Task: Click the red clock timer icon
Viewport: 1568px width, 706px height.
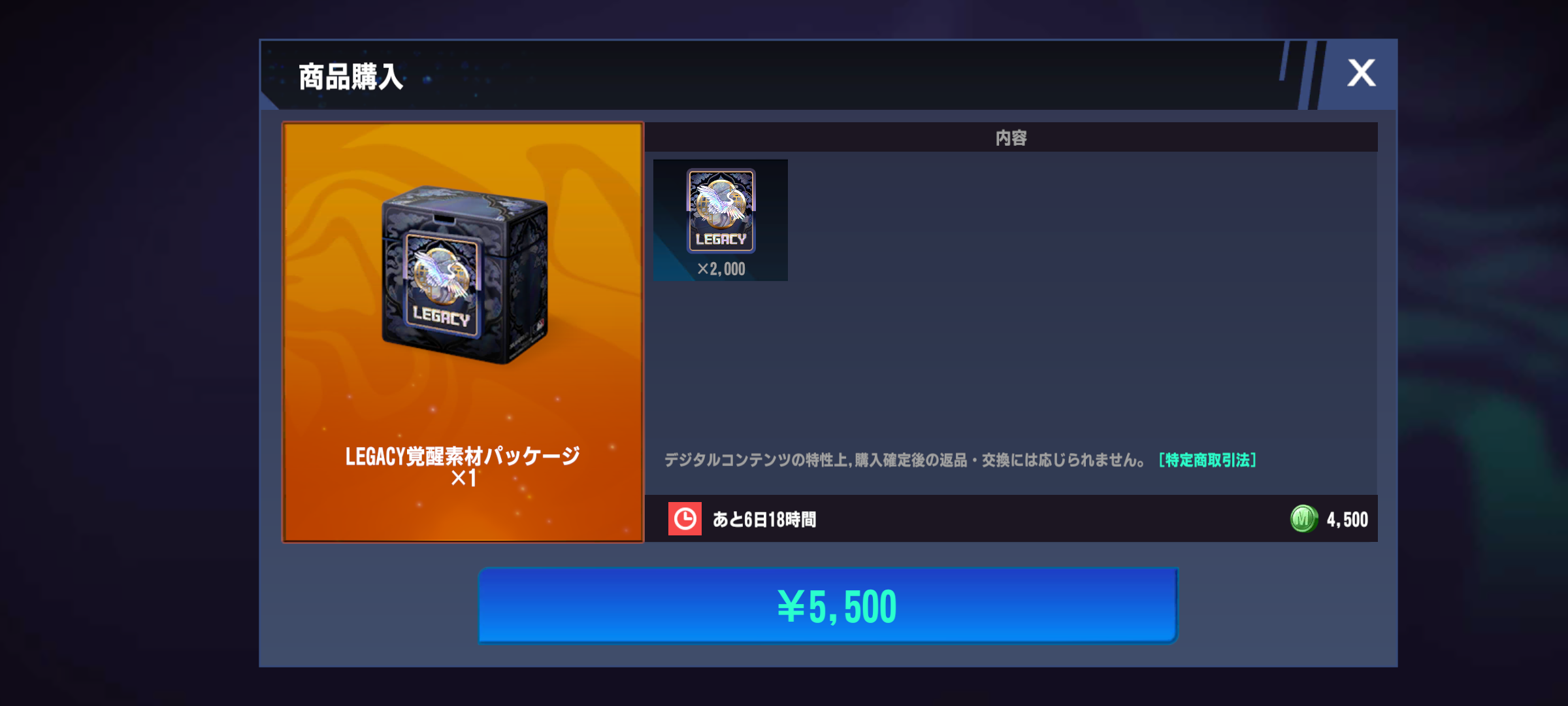Action: tap(685, 519)
